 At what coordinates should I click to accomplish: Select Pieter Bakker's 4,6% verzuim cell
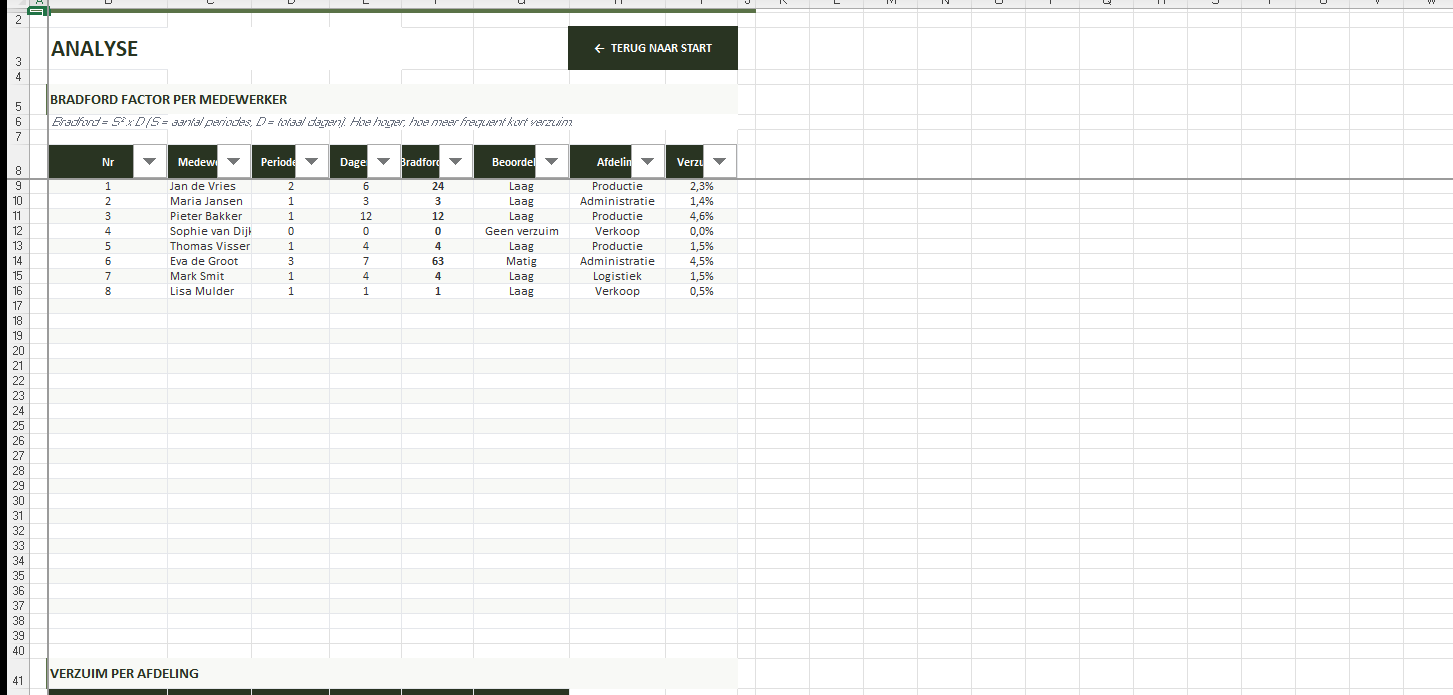click(701, 216)
